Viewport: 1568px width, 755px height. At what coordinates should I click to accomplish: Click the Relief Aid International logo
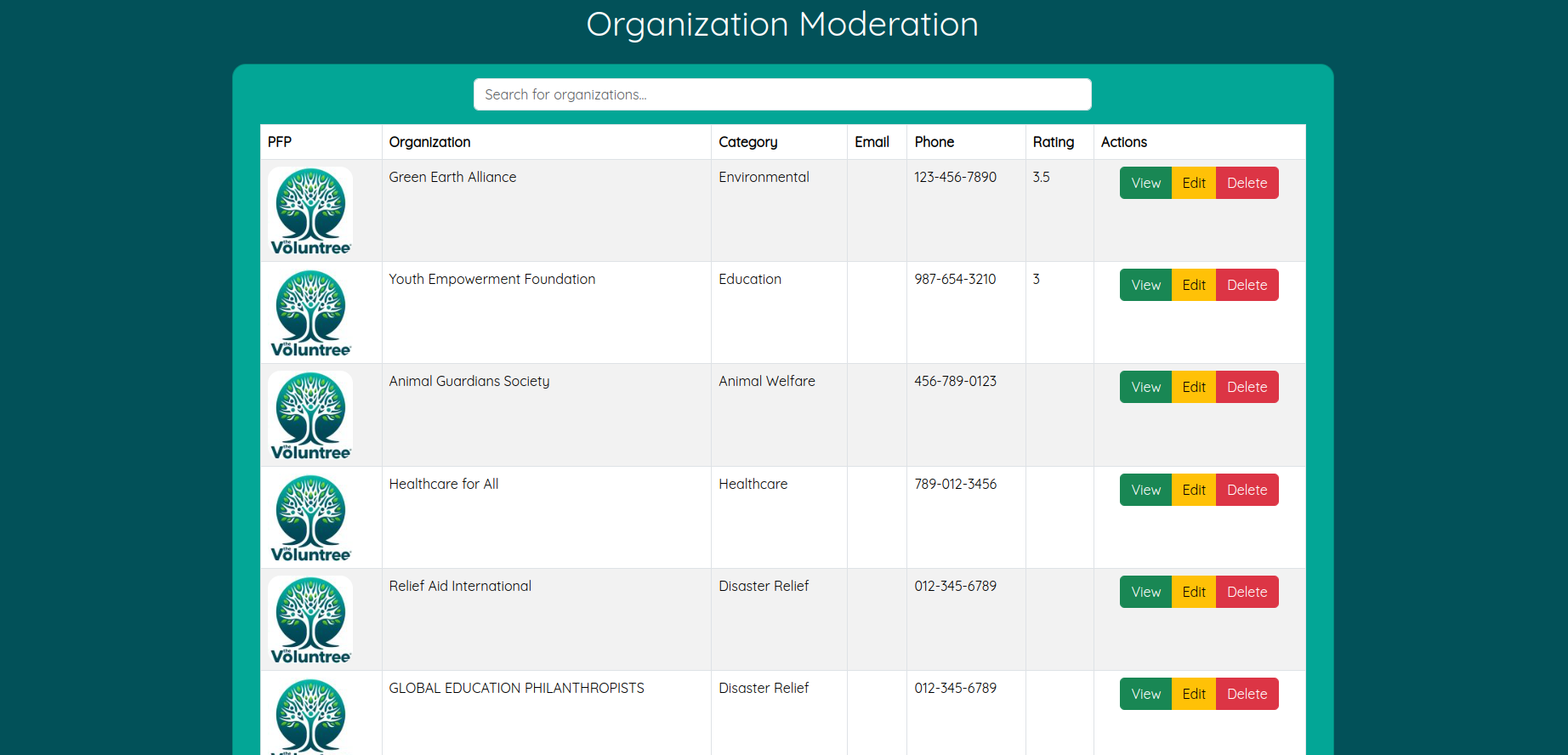pyautogui.click(x=310, y=619)
